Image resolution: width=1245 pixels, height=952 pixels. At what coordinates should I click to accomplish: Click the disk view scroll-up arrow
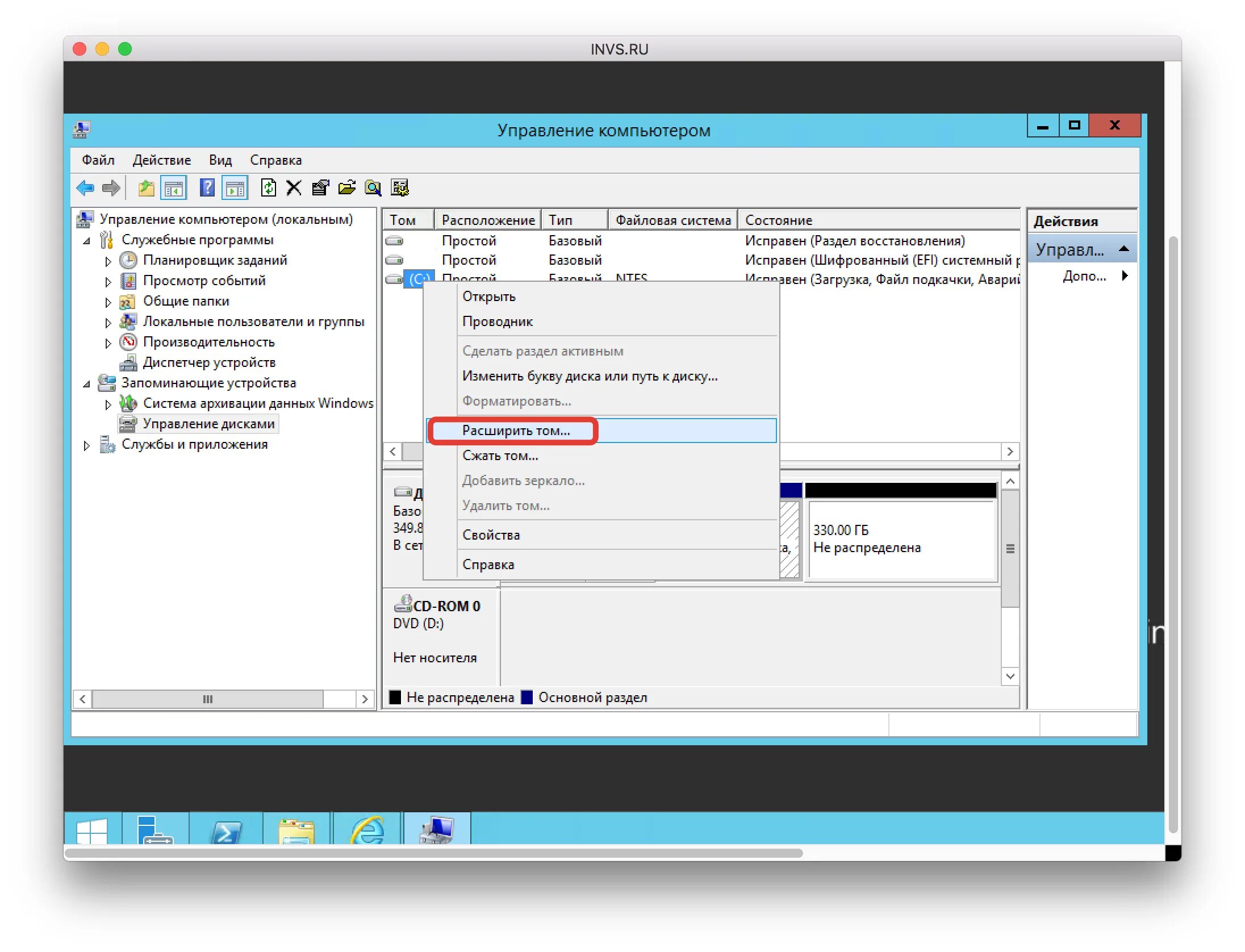pos(1010,482)
